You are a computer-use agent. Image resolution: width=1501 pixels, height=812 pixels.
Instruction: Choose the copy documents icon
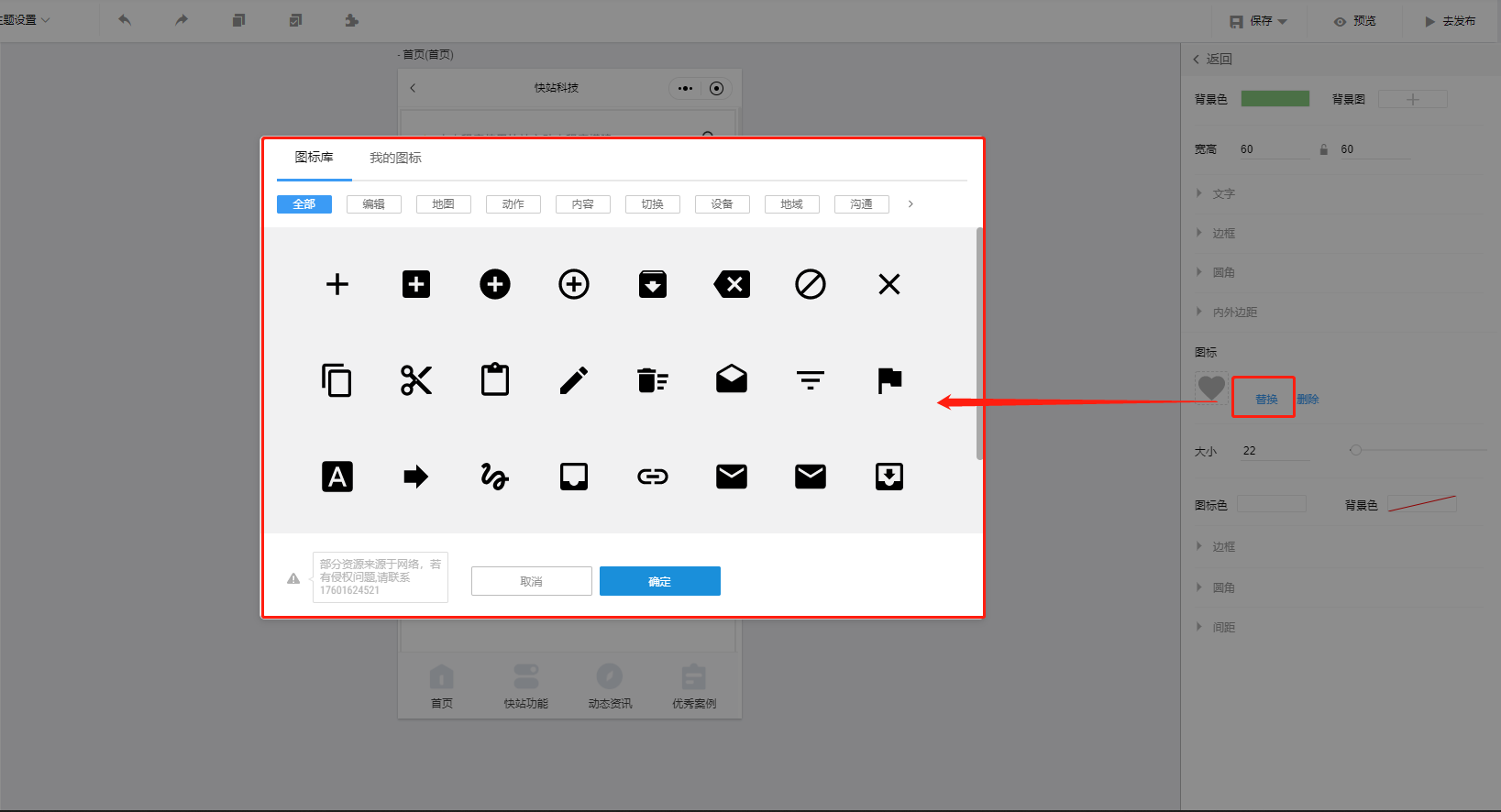pos(337,380)
